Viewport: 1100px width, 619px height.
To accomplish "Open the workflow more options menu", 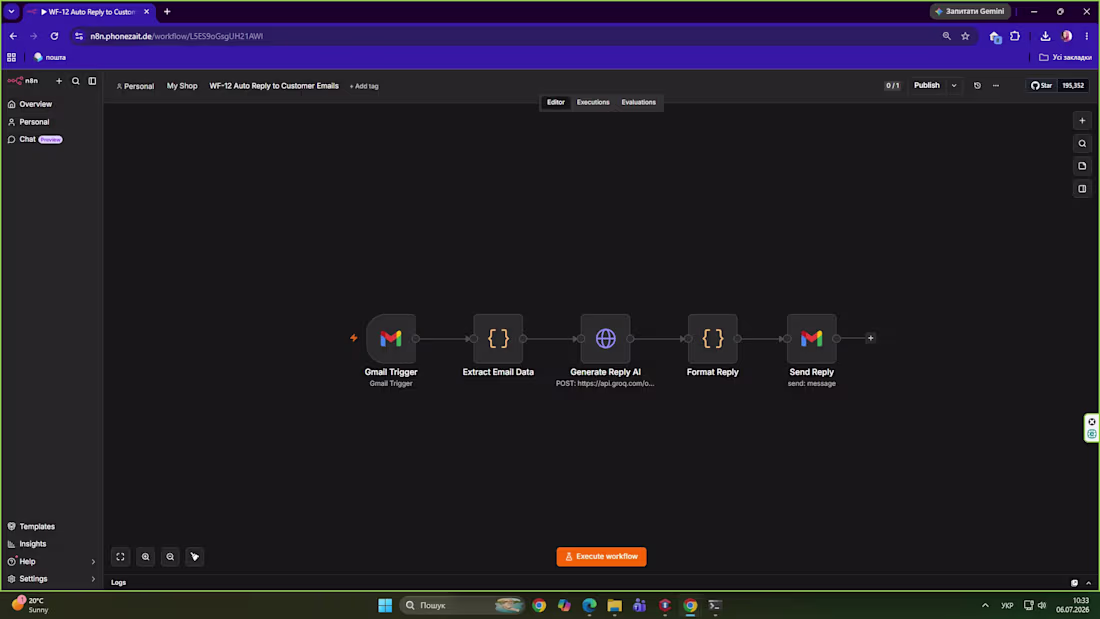I will coord(996,86).
